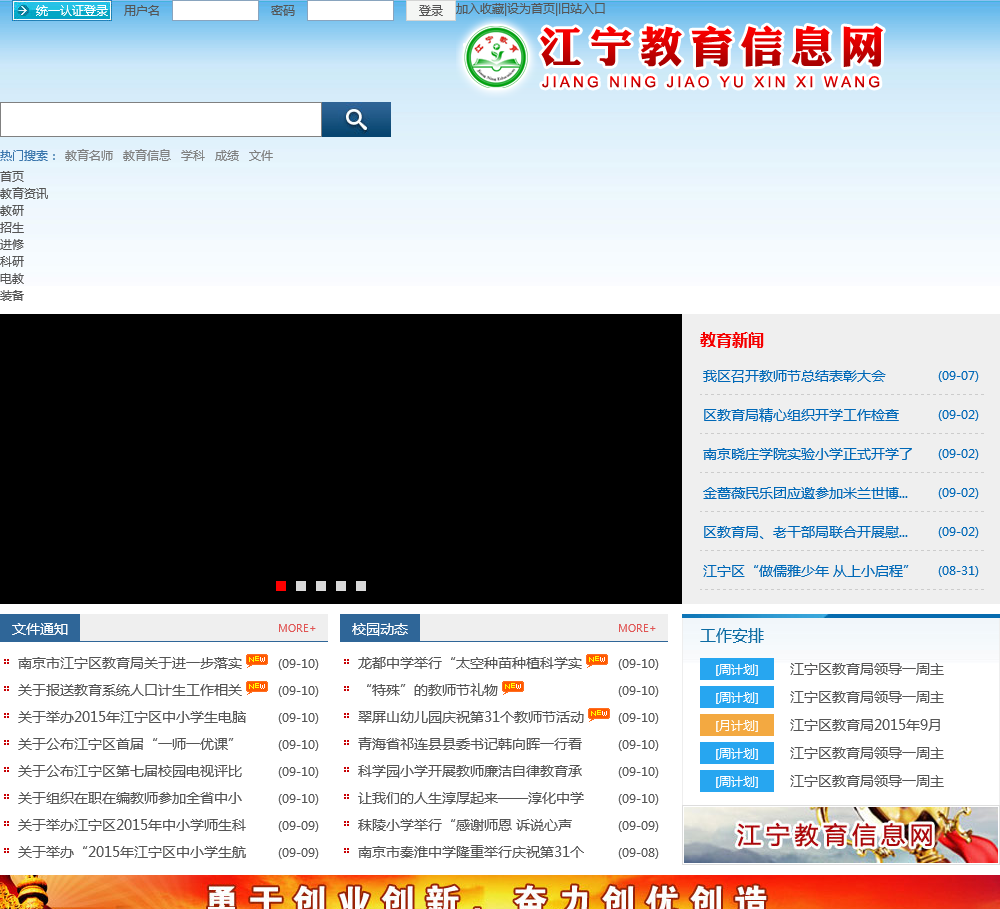
Task: Select the 文件通知 tab
Action: [x=40, y=628]
